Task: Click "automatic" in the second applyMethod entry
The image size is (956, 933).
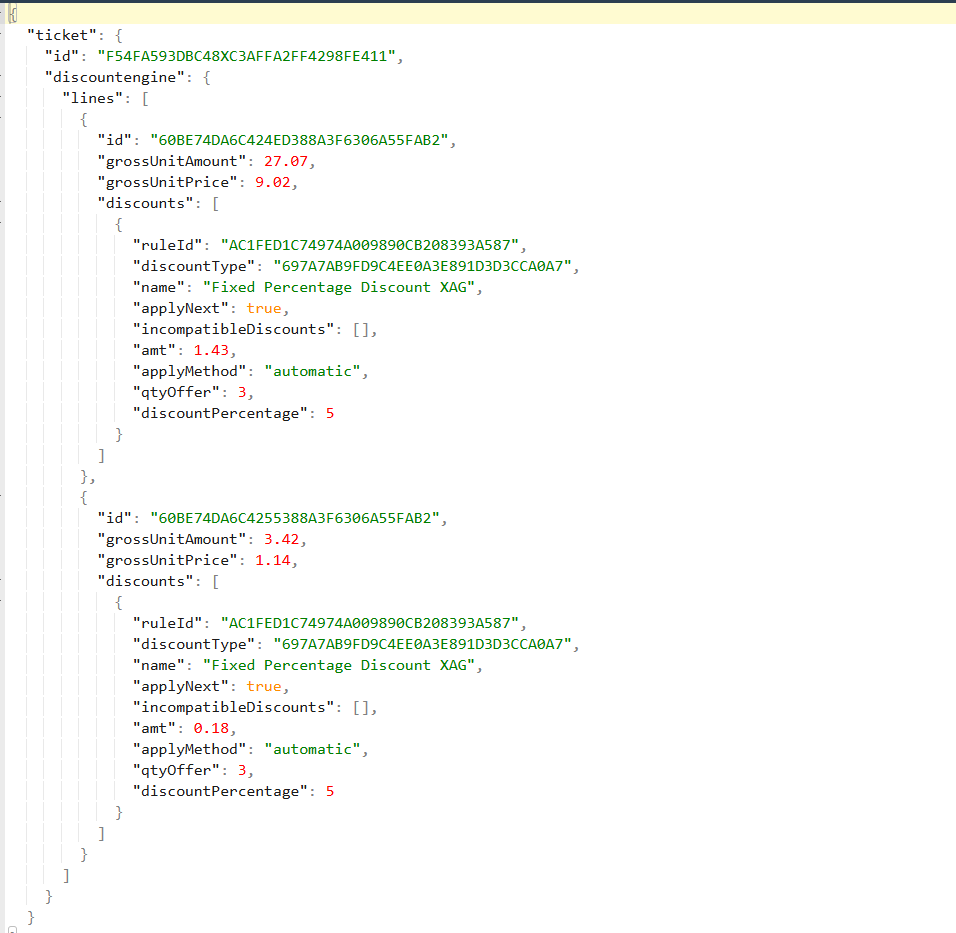Action: pos(310,749)
